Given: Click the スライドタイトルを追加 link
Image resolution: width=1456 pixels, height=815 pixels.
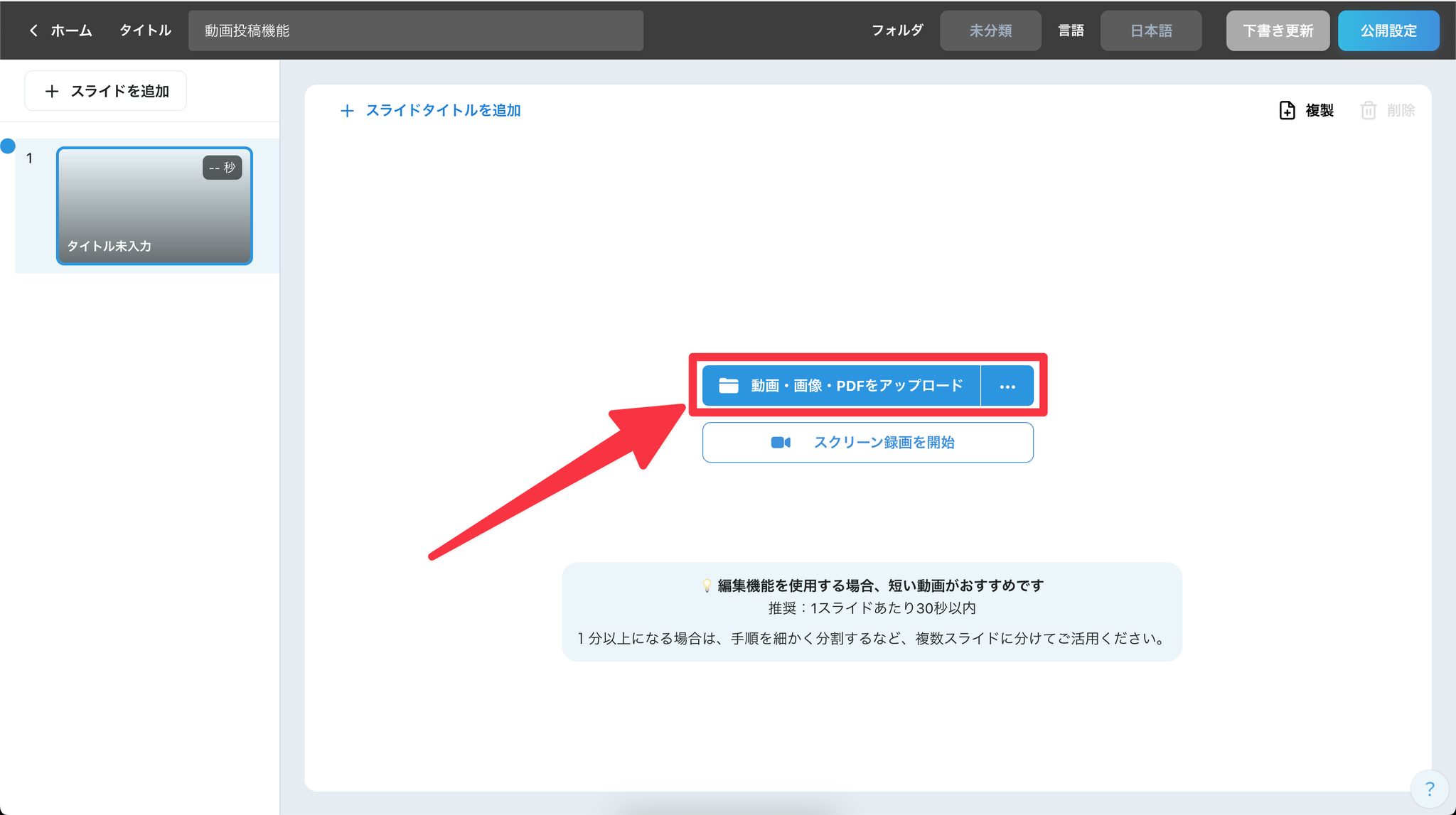Looking at the screenshot, I should [443, 111].
